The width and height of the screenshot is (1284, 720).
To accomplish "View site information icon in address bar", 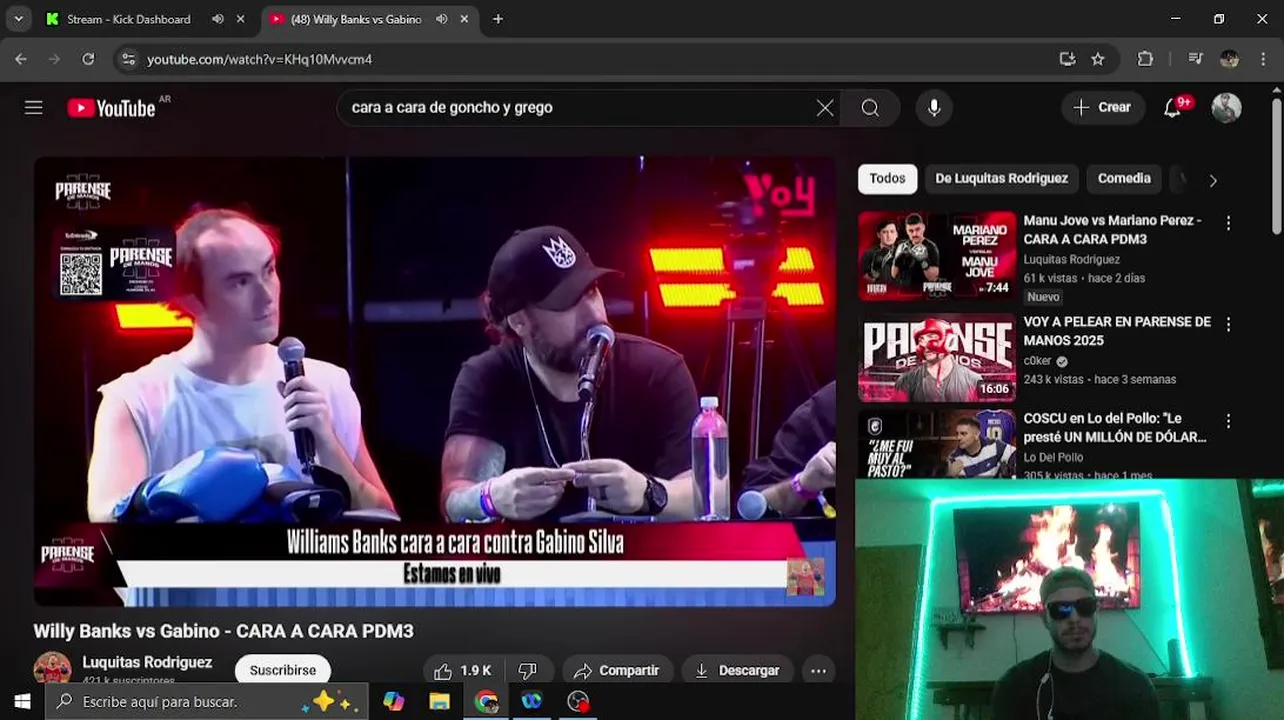I will 128,59.
